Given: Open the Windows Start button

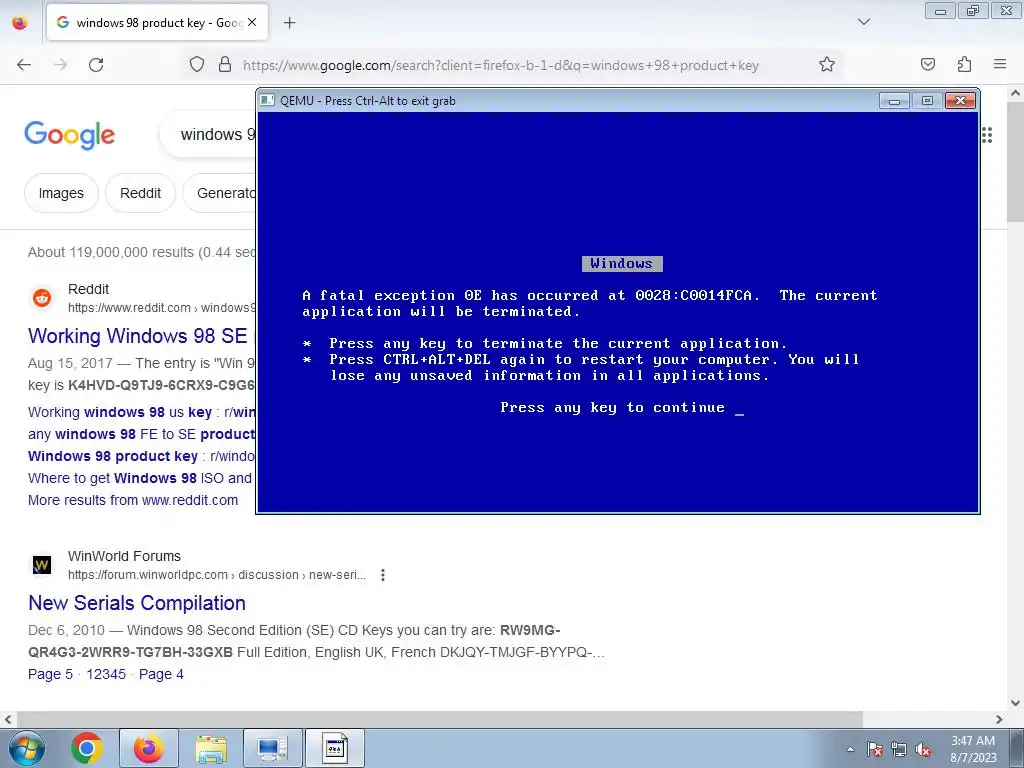Looking at the screenshot, I should tap(26, 748).
